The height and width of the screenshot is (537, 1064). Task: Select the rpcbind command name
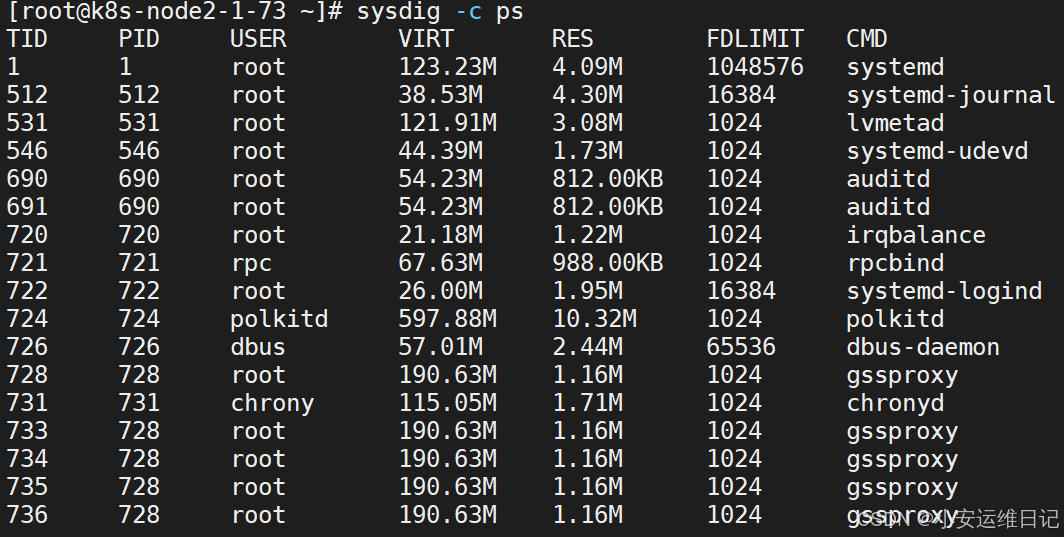pos(895,263)
